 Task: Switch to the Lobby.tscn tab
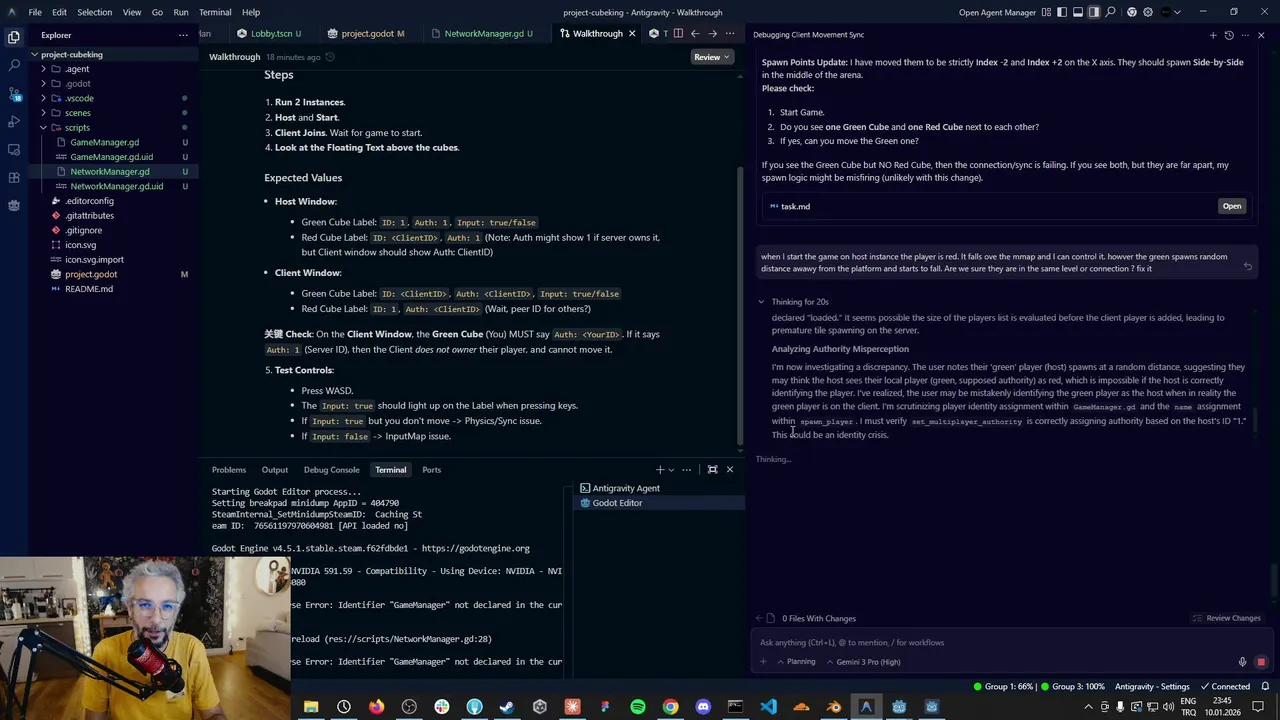tap(270, 33)
